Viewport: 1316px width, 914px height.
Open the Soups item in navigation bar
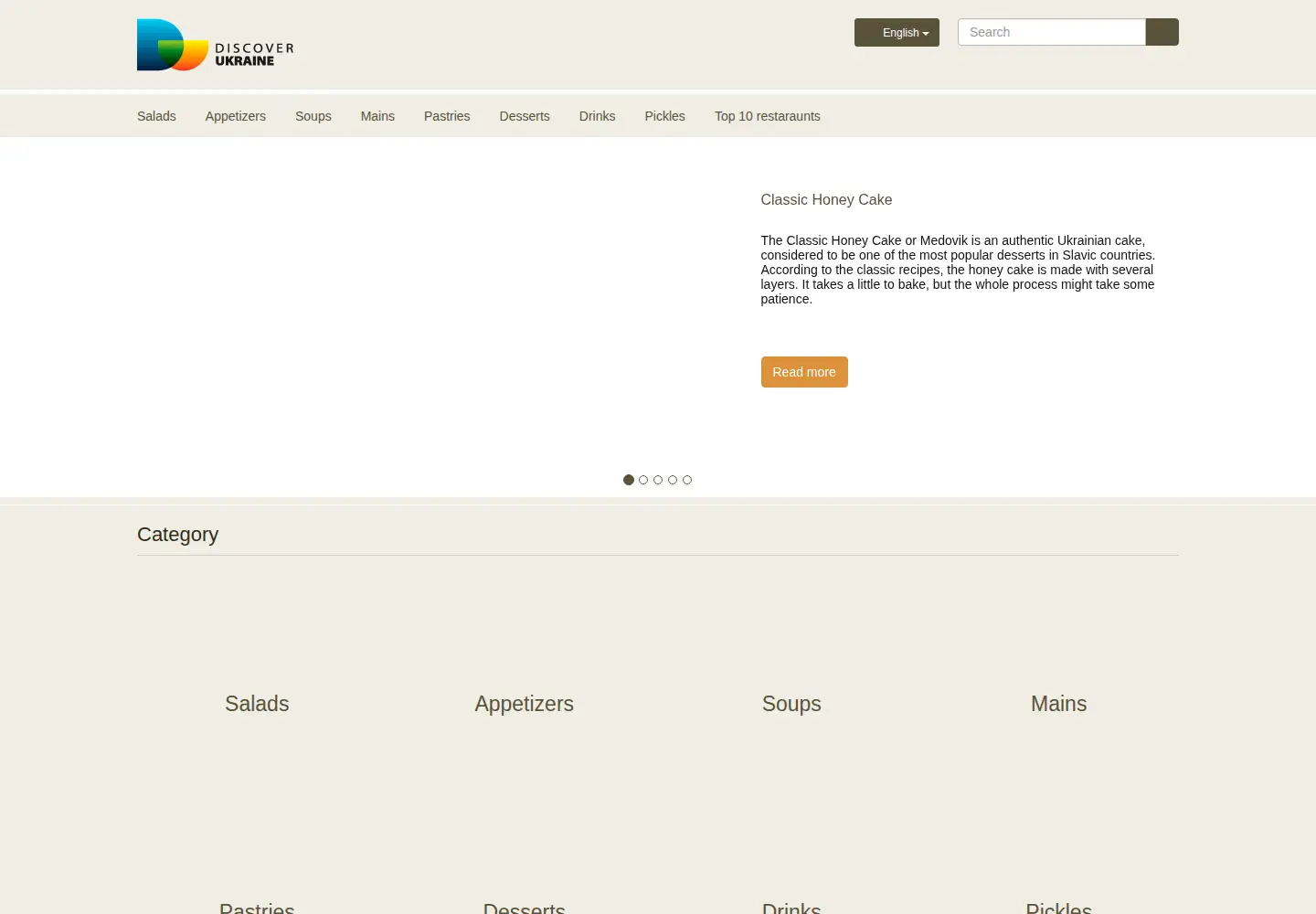pos(313,116)
